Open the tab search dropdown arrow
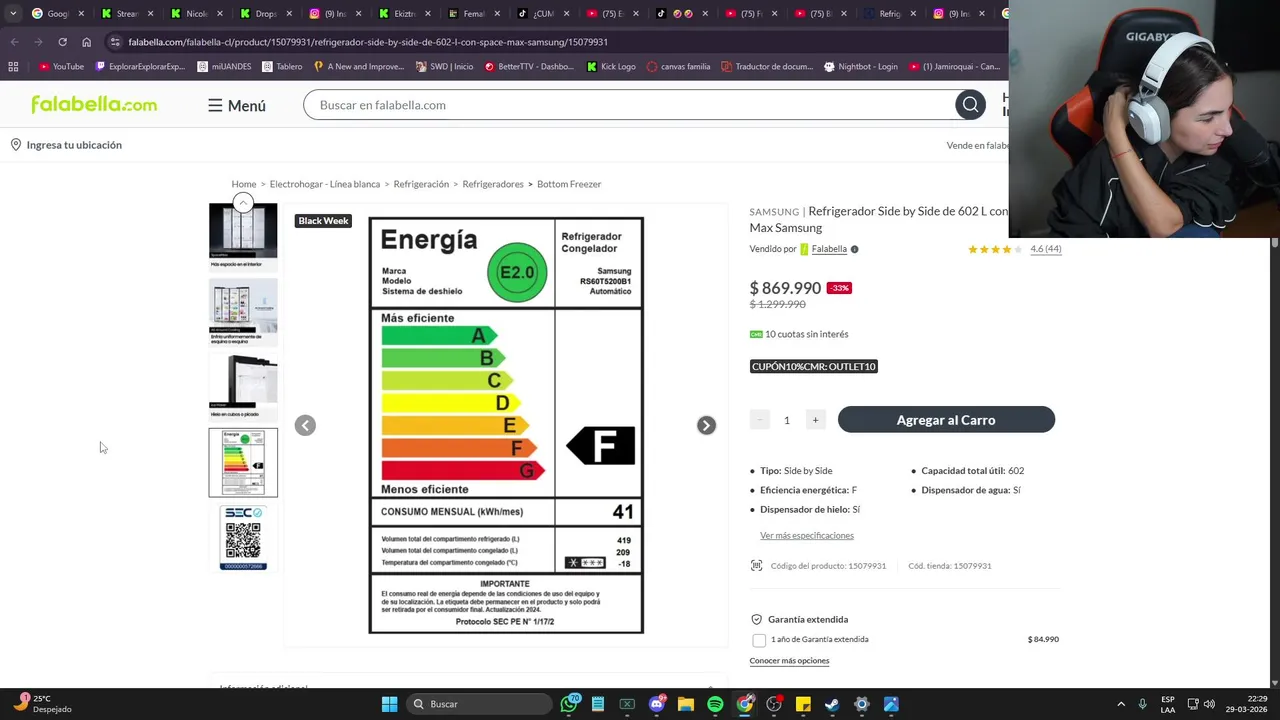 coord(12,14)
